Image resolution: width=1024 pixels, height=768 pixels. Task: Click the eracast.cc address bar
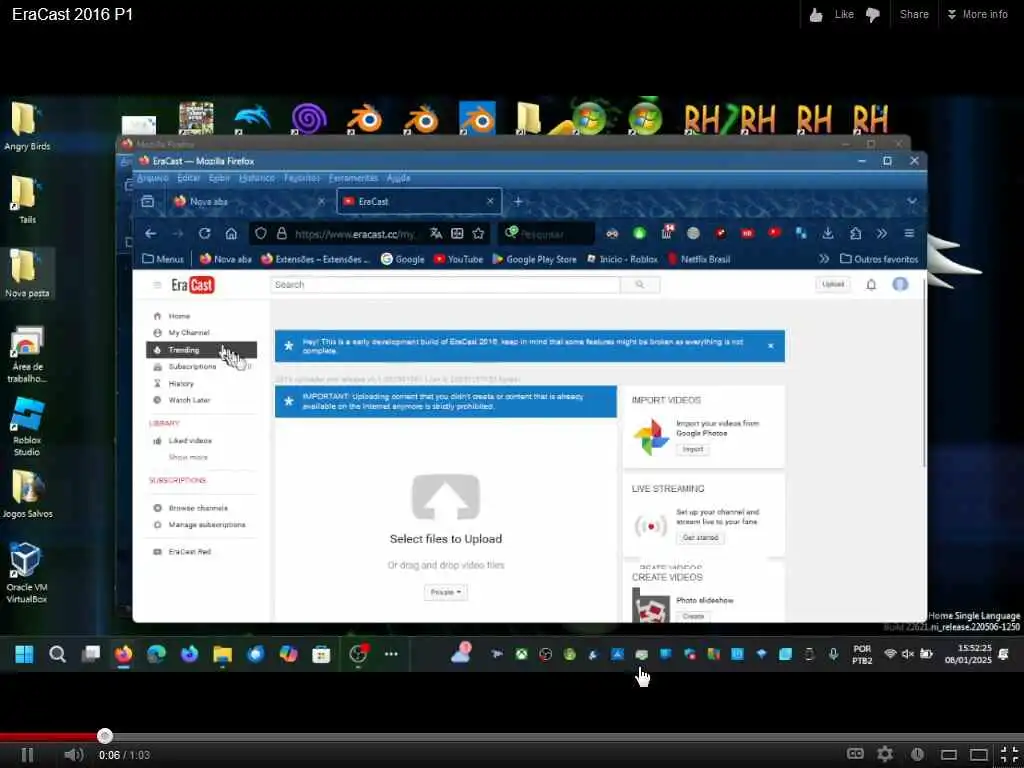coord(355,234)
